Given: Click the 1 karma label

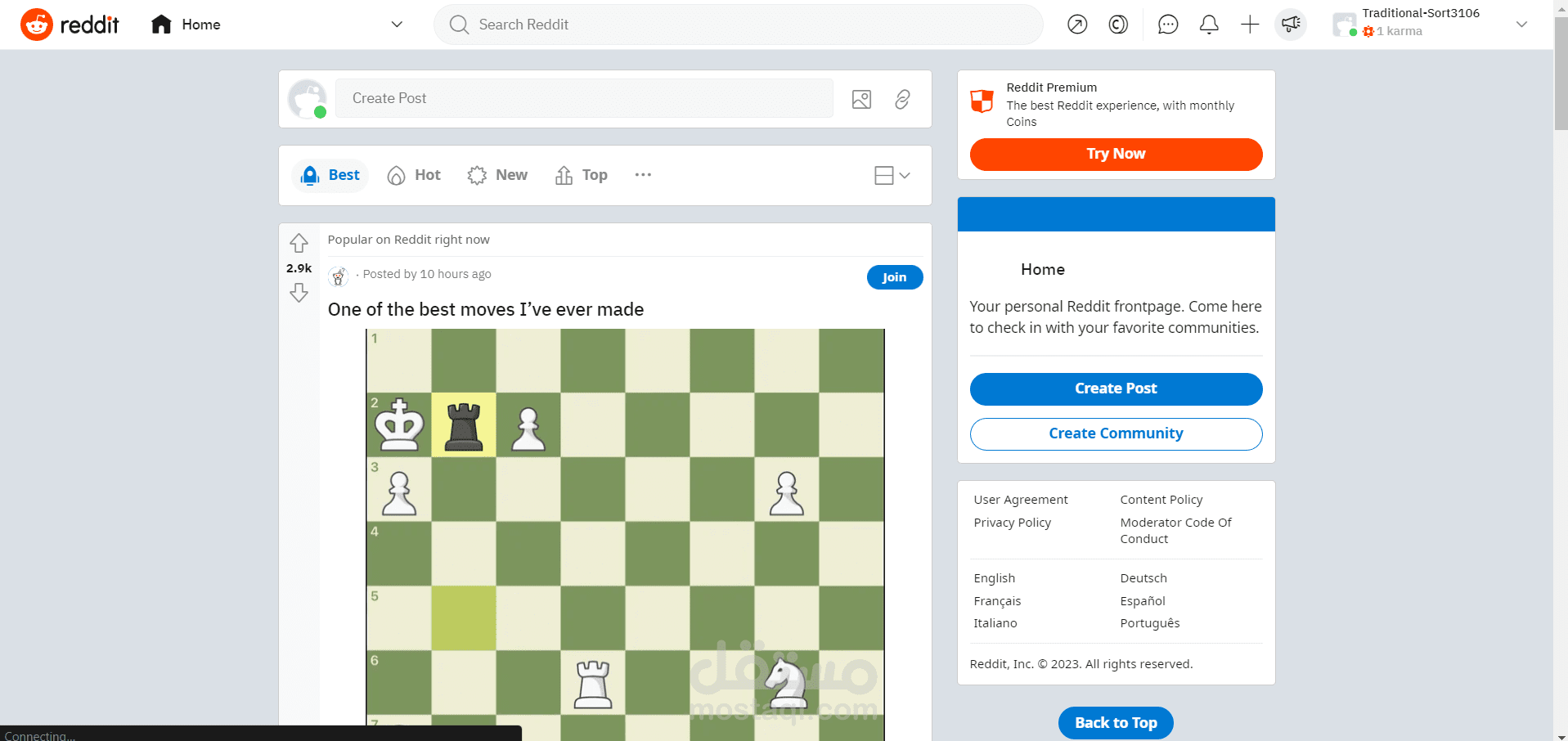Looking at the screenshot, I should [x=1399, y=31].
